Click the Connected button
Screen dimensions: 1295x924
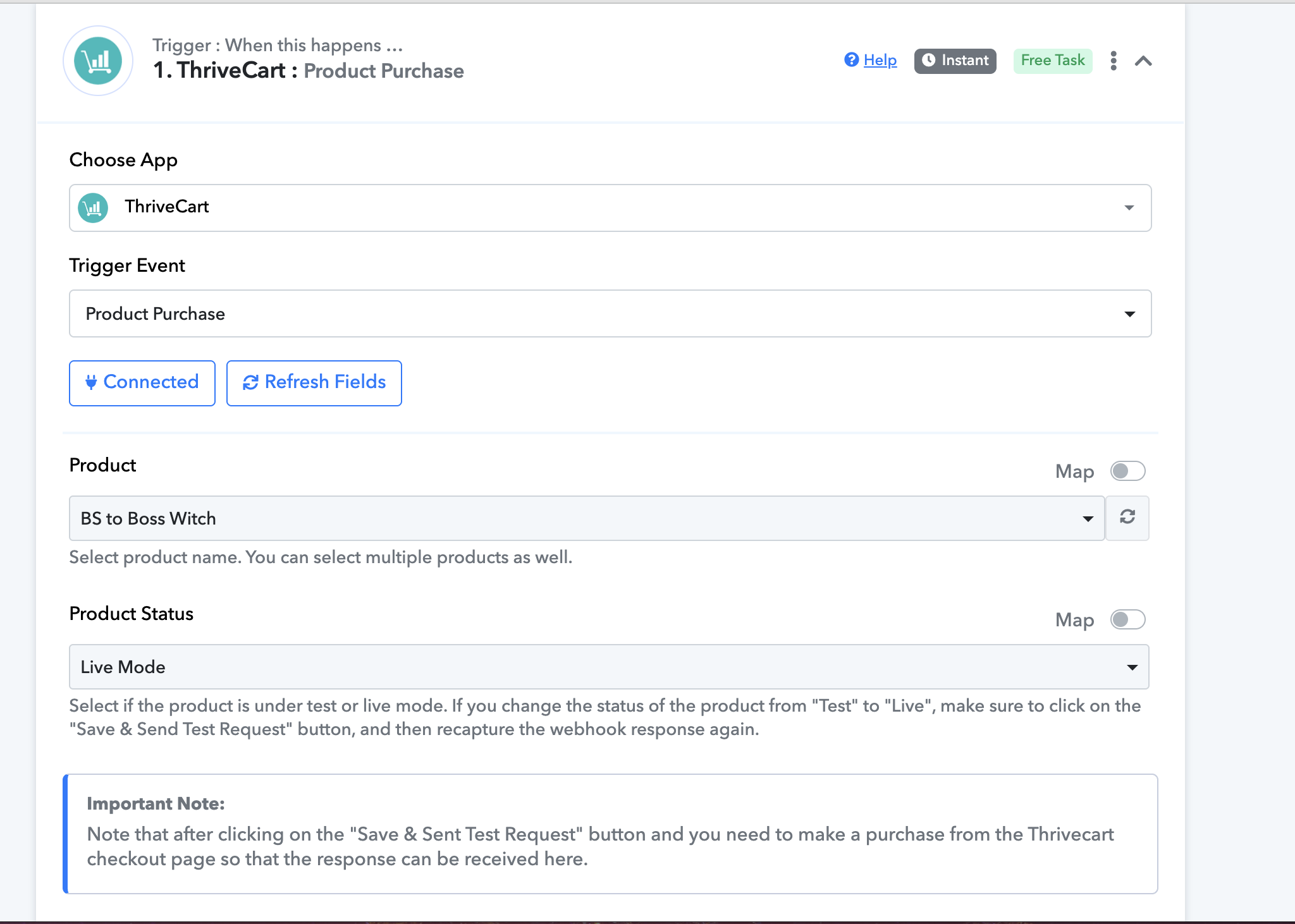(142, 382)
